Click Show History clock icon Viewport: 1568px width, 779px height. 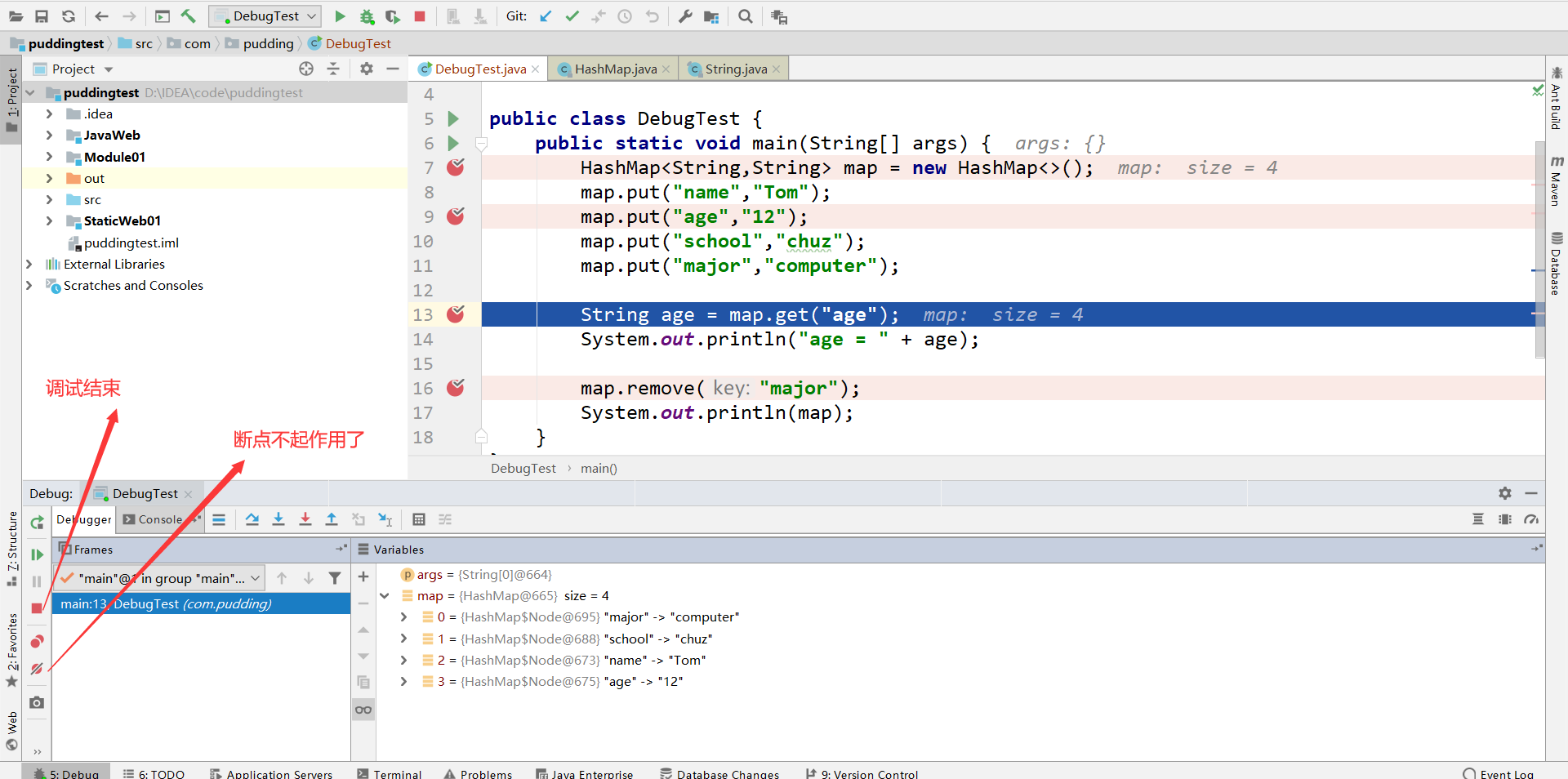[625, 16]
